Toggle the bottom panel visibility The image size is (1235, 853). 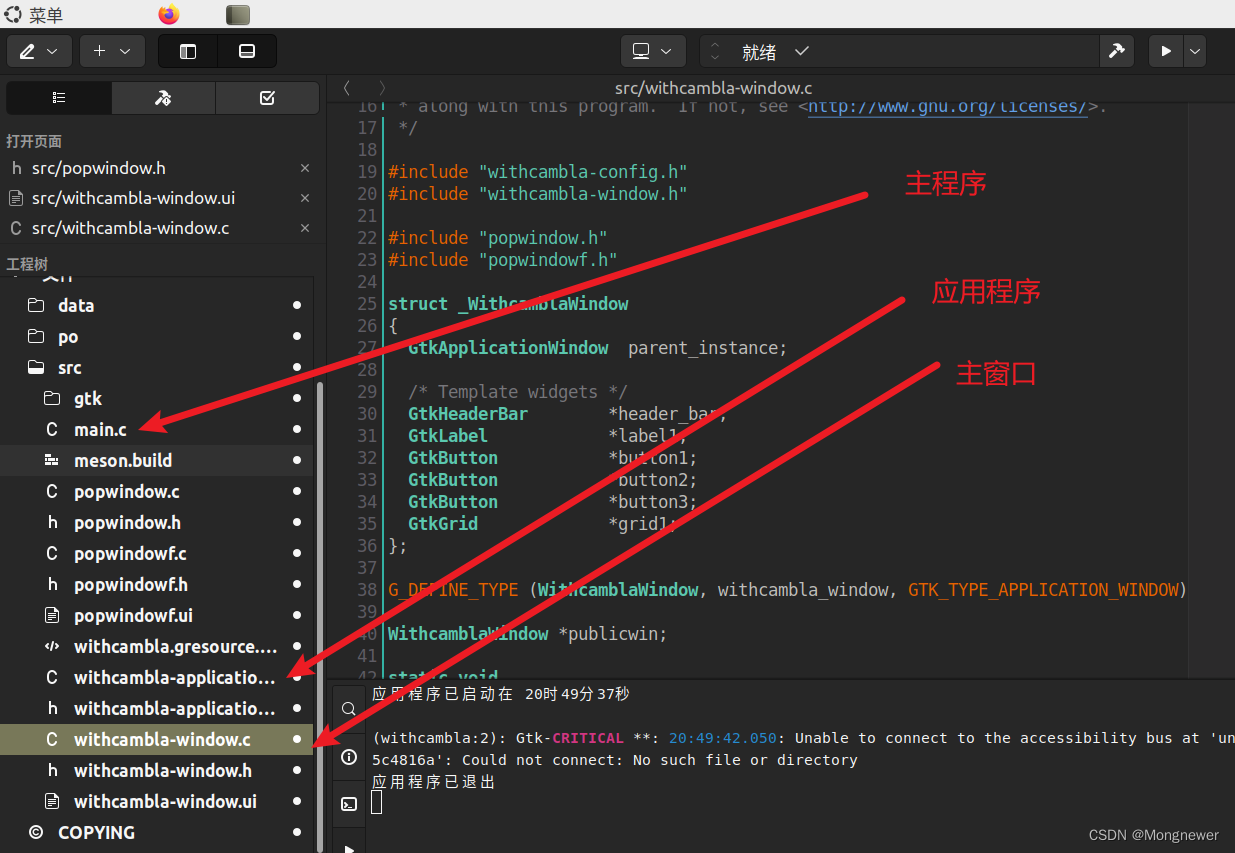point(246,51)
